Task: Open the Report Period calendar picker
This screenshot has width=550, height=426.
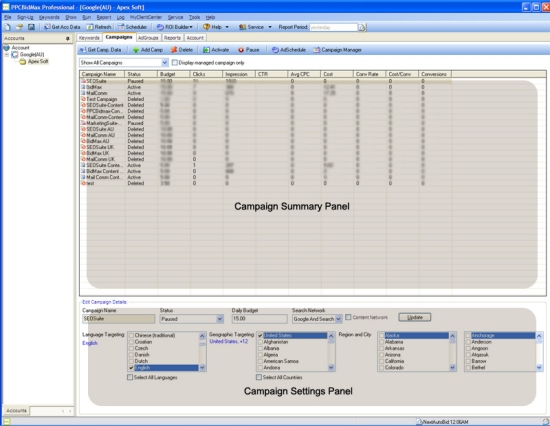Action: 362,27
